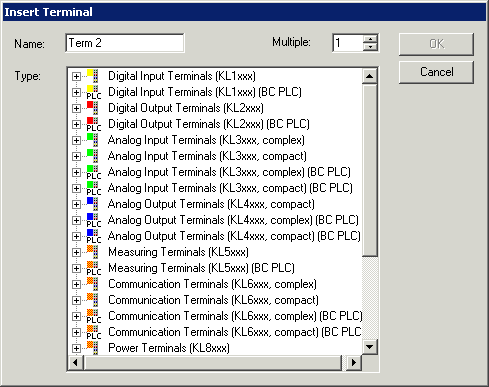Click in the Name field containing Term 2

point(125,43)
